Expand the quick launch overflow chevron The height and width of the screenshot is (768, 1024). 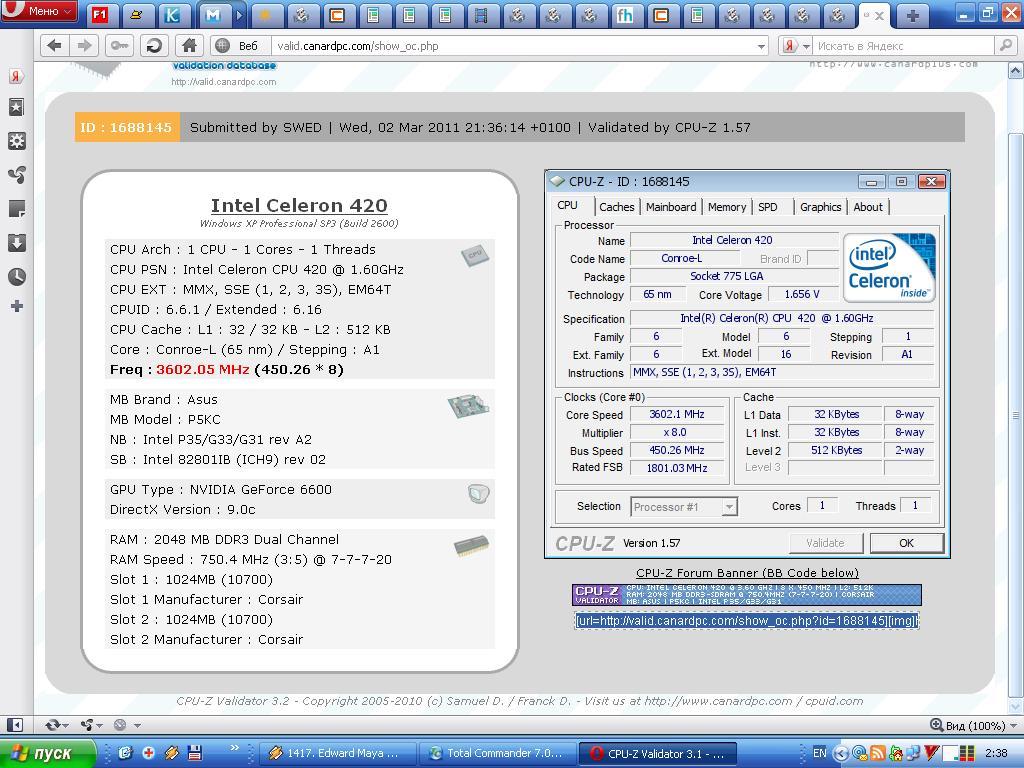pos(234,748)
